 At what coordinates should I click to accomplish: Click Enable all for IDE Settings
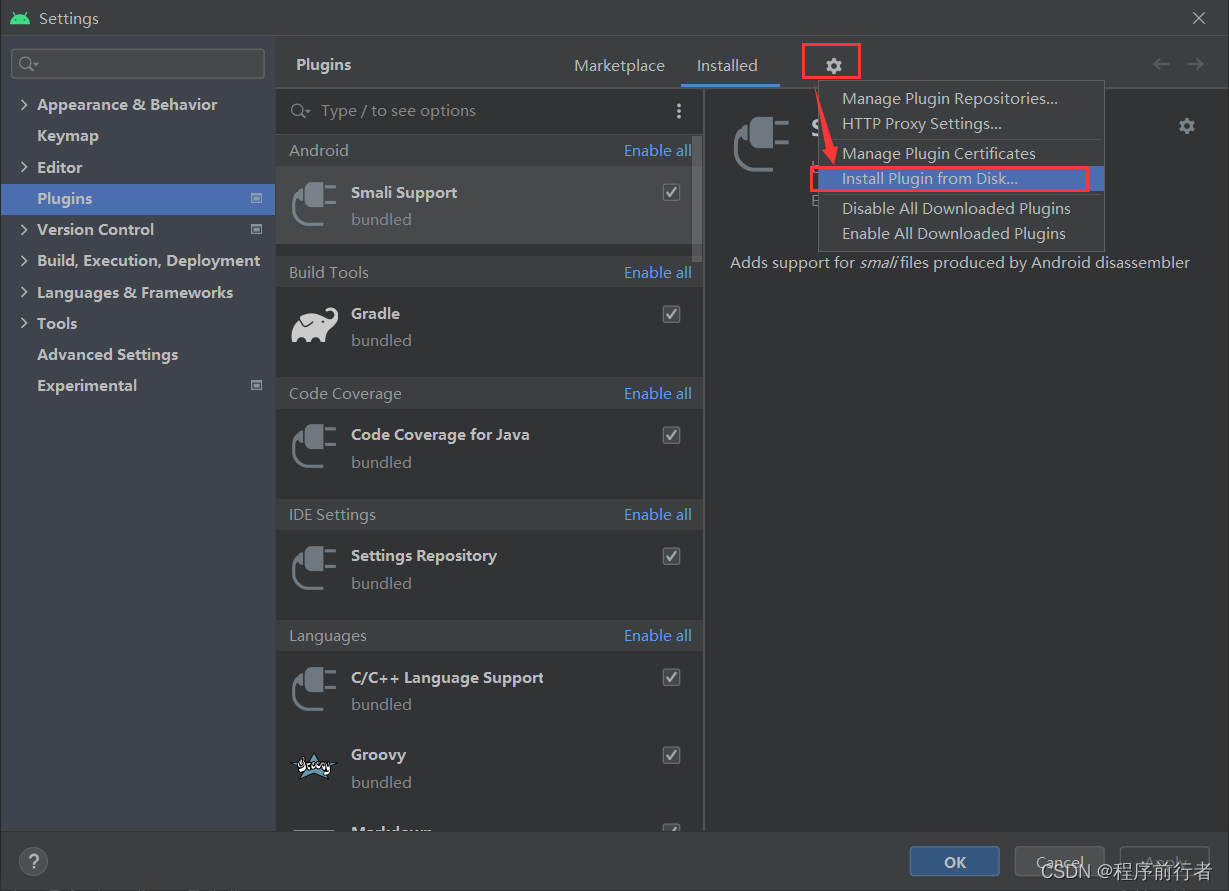point(657,514)
